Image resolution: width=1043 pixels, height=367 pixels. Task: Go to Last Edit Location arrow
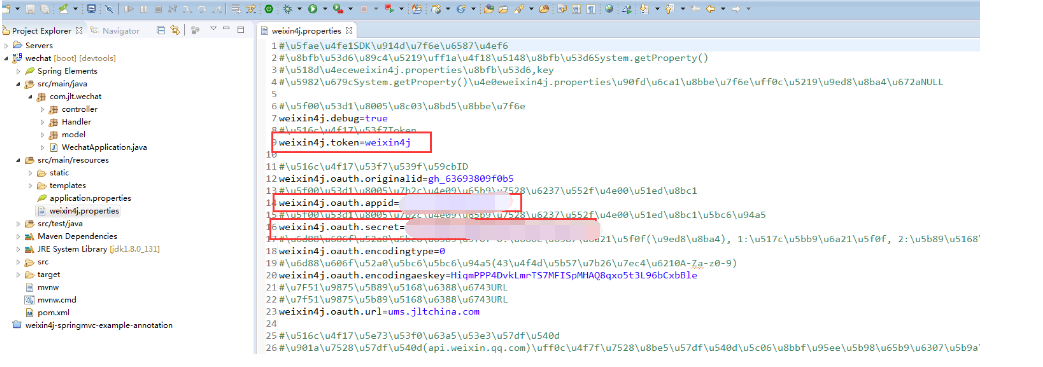coord(696,9)
